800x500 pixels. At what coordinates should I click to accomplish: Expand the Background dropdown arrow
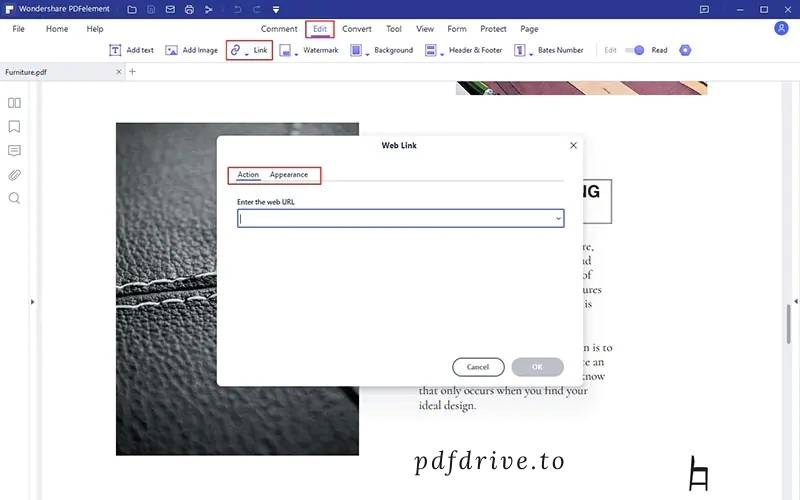tap(367, 54)
